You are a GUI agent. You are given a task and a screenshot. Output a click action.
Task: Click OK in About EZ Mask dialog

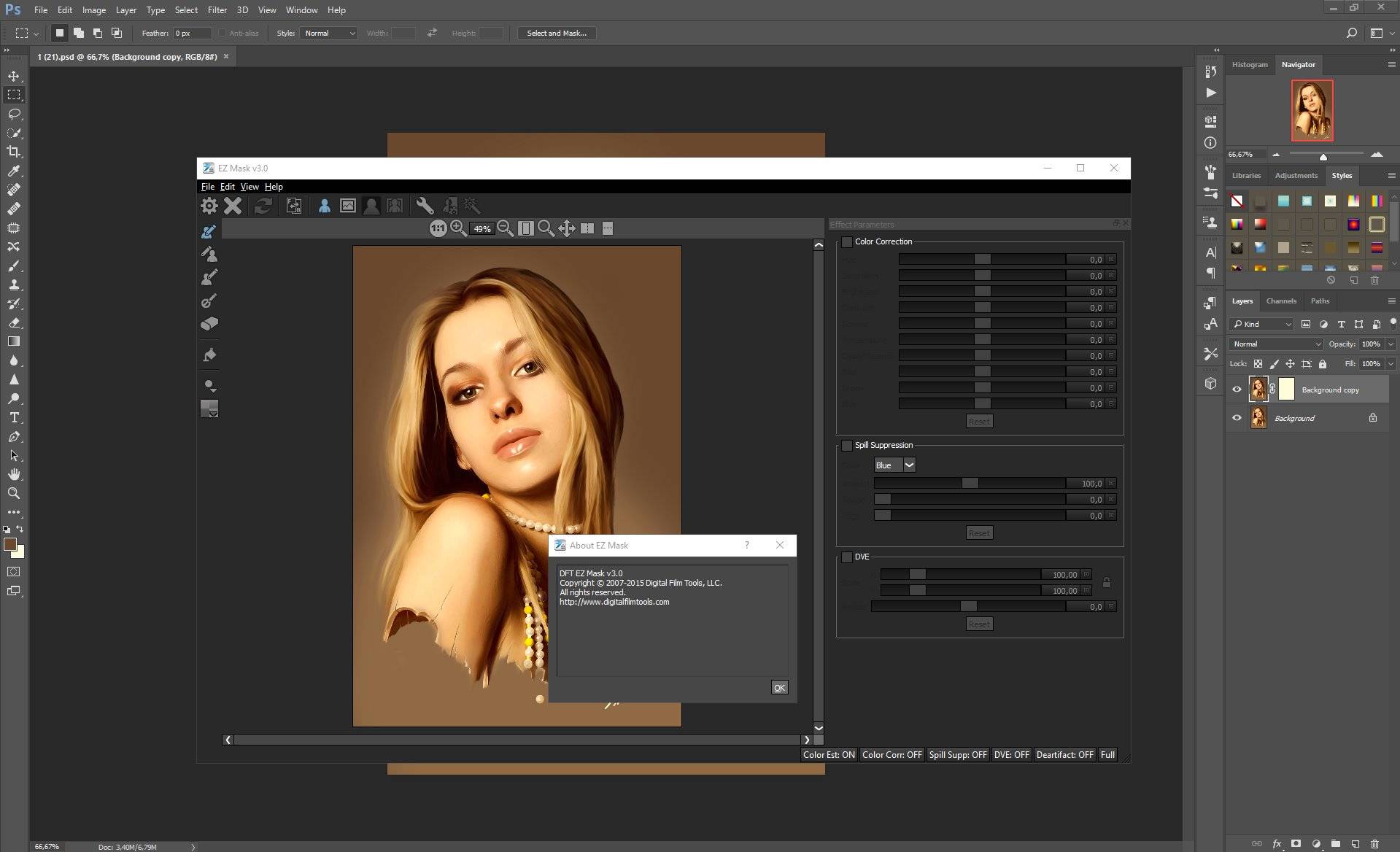[x=779, y=687]
